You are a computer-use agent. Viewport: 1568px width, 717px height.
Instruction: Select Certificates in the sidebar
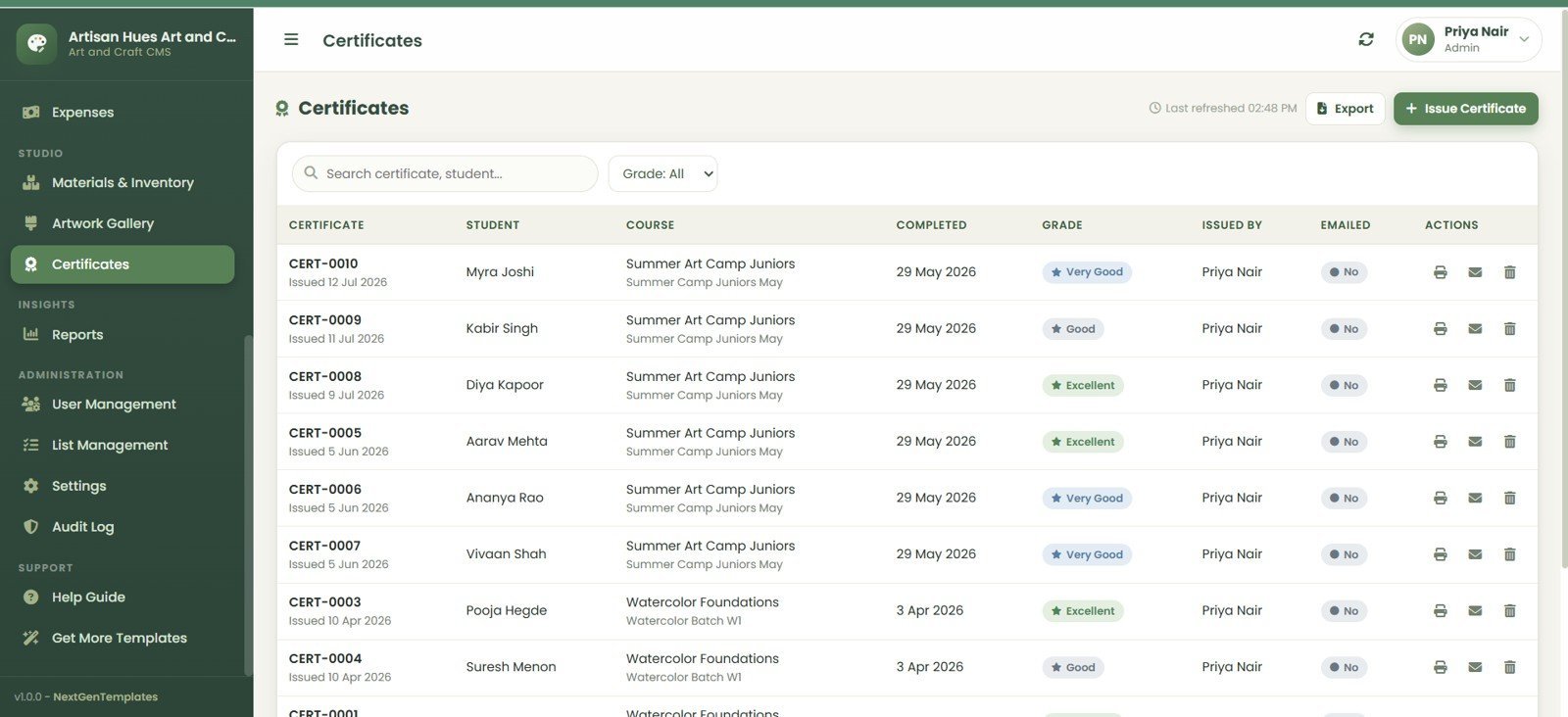point(122,264)
